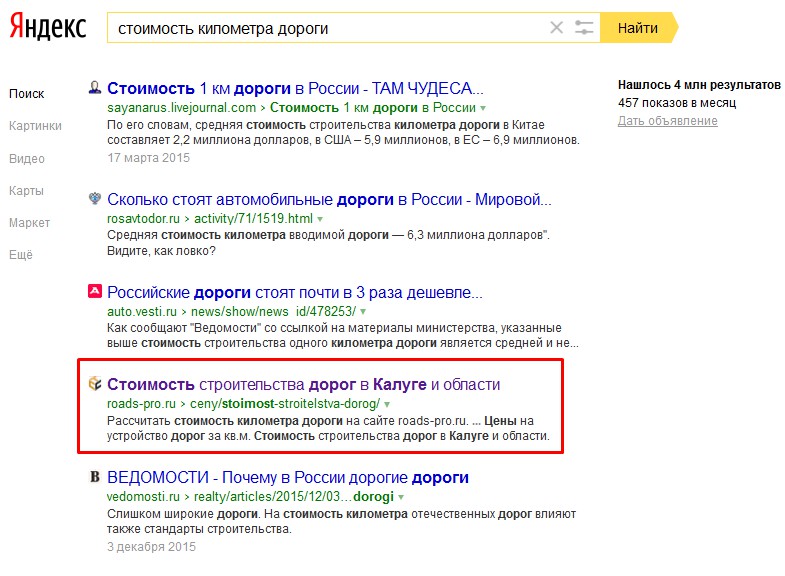
Task: Open 'Российские дороги стоят почти в 3 раза дешевле'
Action: 295,292
